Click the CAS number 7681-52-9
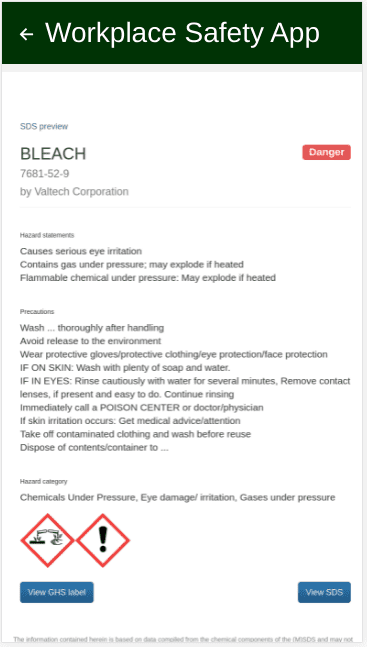The image size is (367, 647). pos(45,173)
